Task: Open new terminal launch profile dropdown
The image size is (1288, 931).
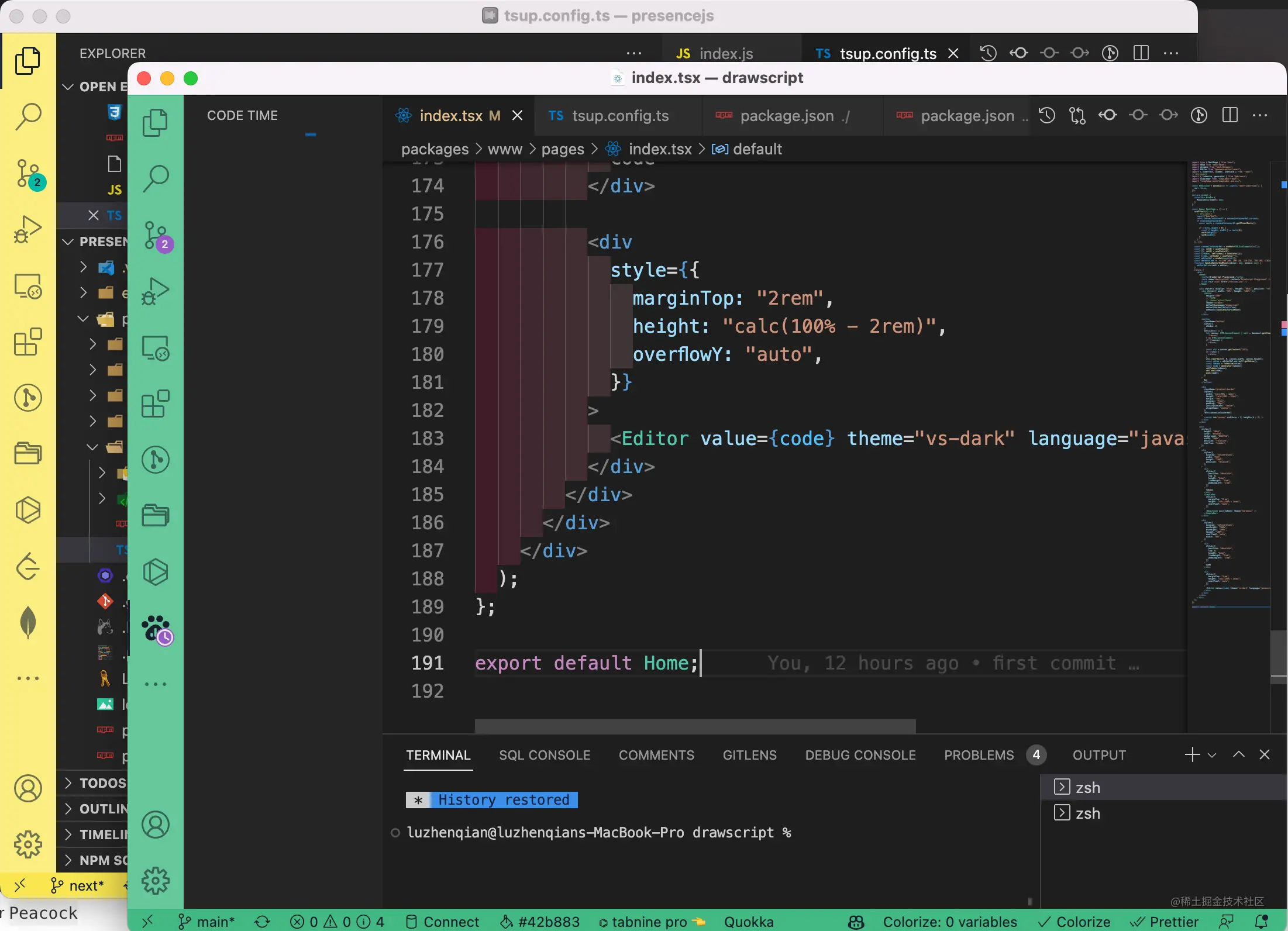Action: pyautogui.click(x=1212, y=755)
